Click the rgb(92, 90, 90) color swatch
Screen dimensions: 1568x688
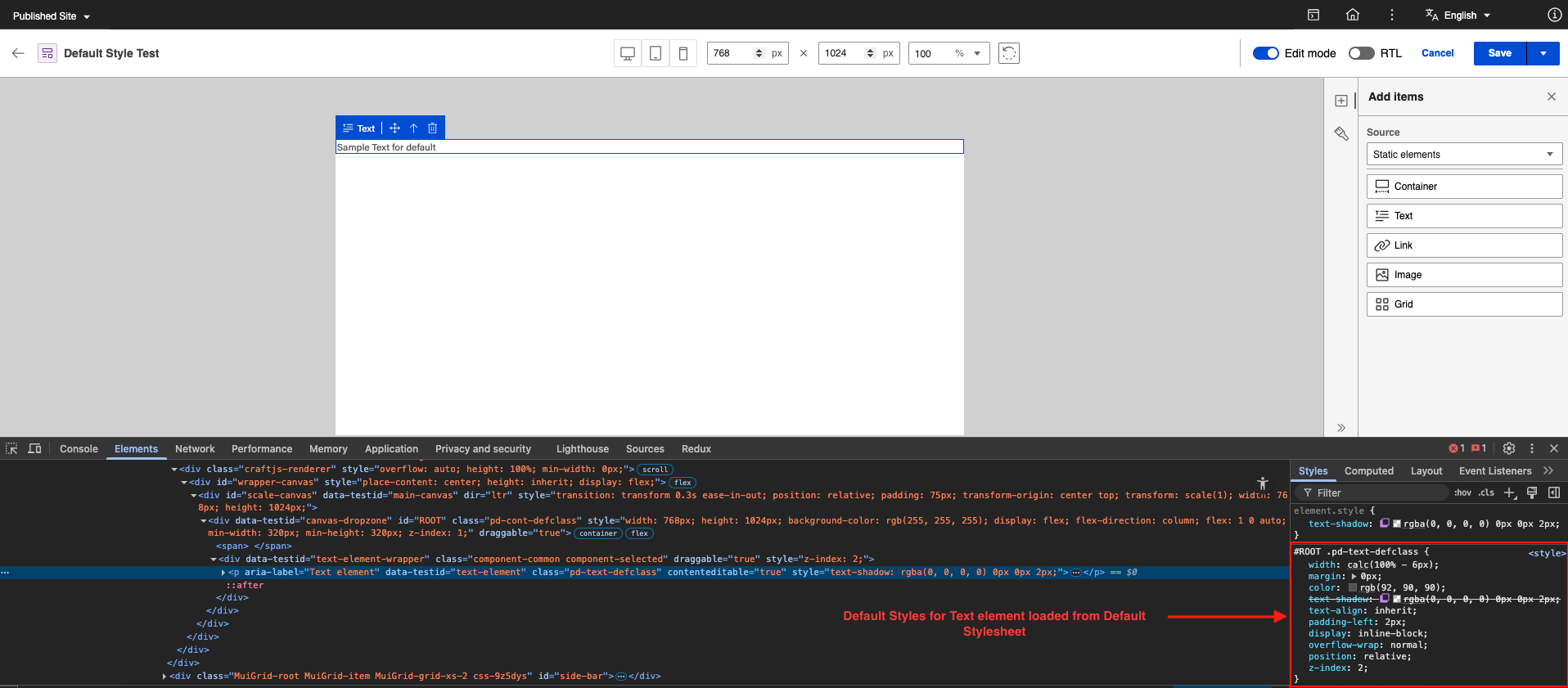click(1353, 588)
